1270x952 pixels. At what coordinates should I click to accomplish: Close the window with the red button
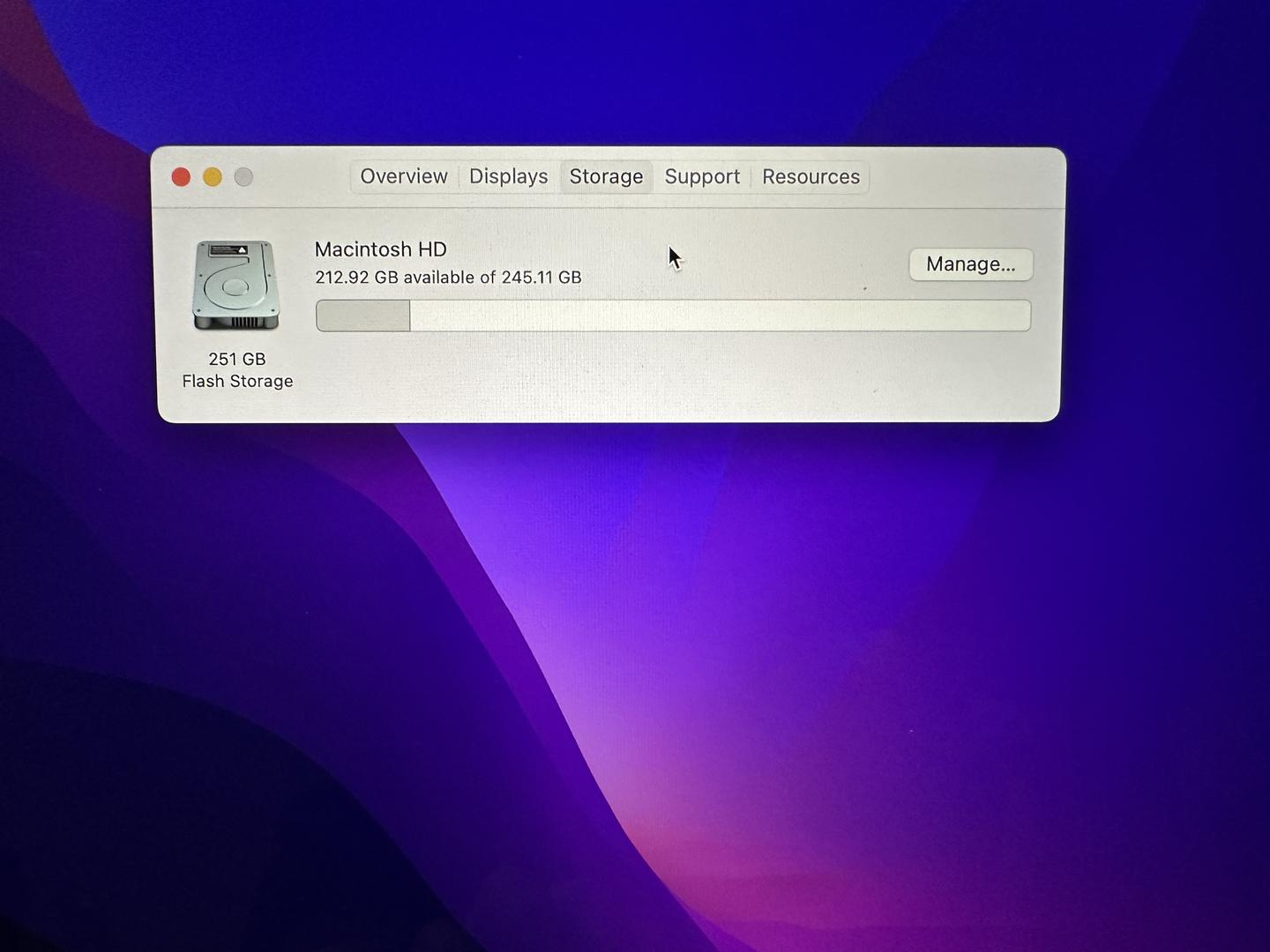coord(181,177)
